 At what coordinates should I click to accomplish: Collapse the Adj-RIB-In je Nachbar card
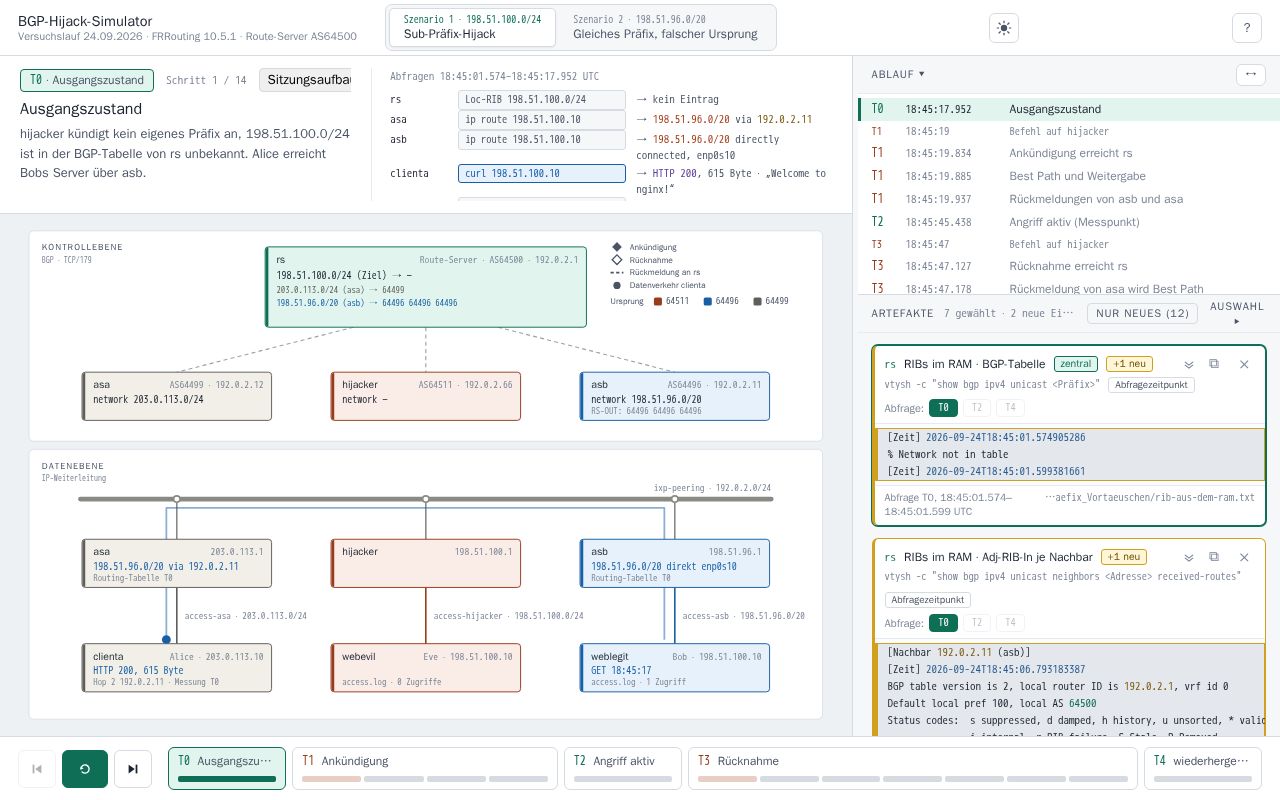pos(1189,558)
